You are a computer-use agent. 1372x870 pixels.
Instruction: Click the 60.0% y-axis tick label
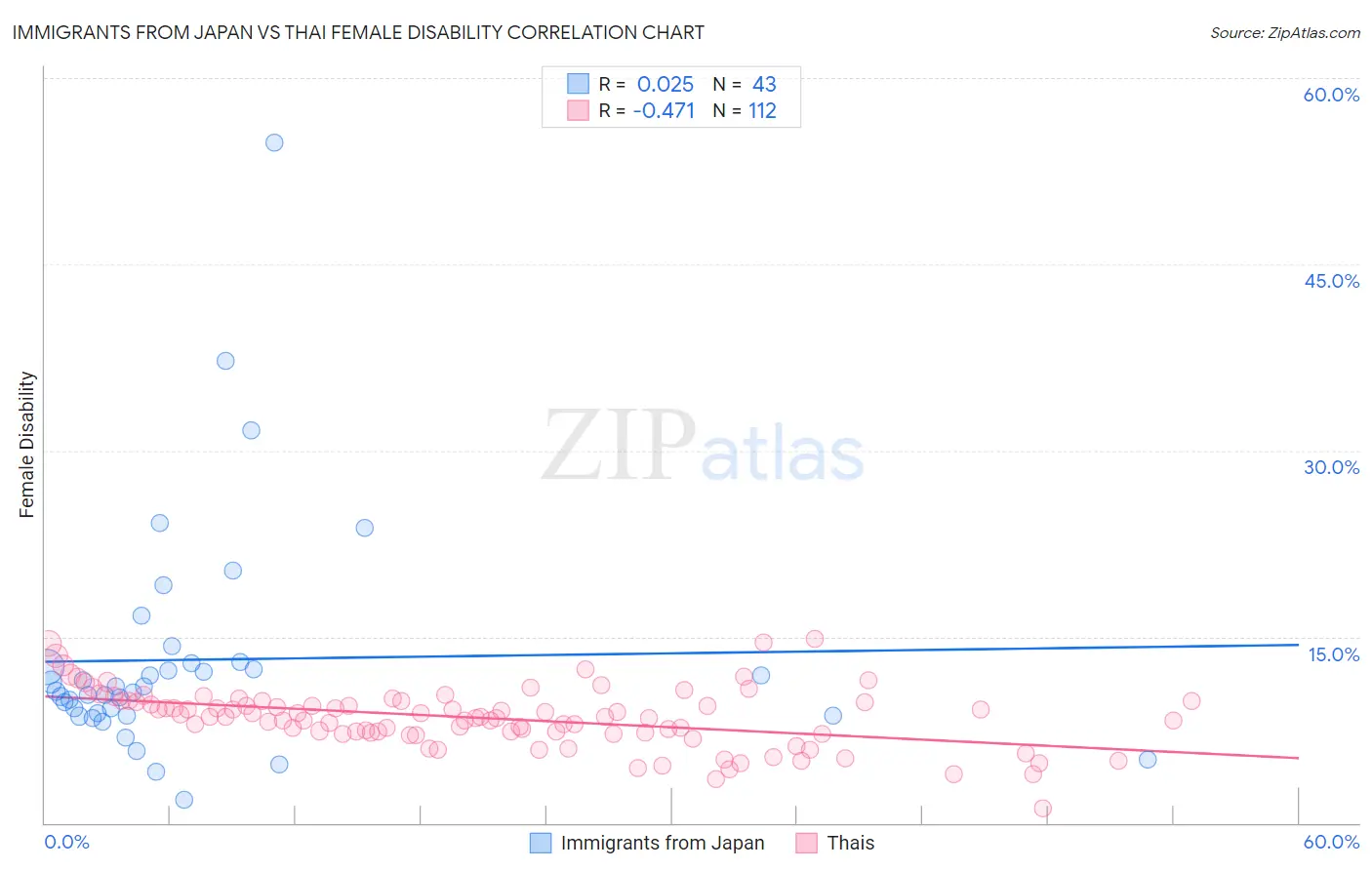pyautogui.click(x=1331, y=95)
